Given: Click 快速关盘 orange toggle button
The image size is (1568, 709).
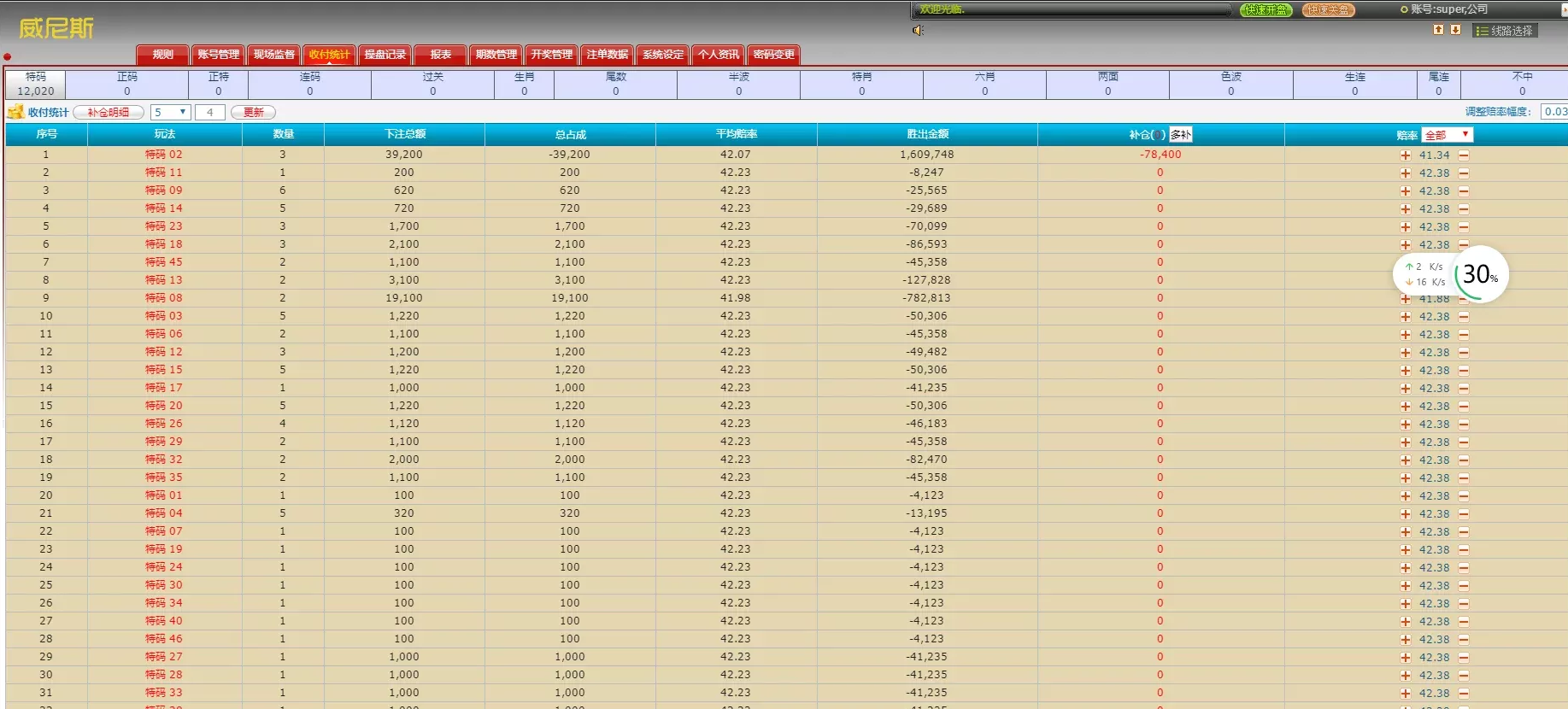Looking at the screenshot, I should [1328, 10].
